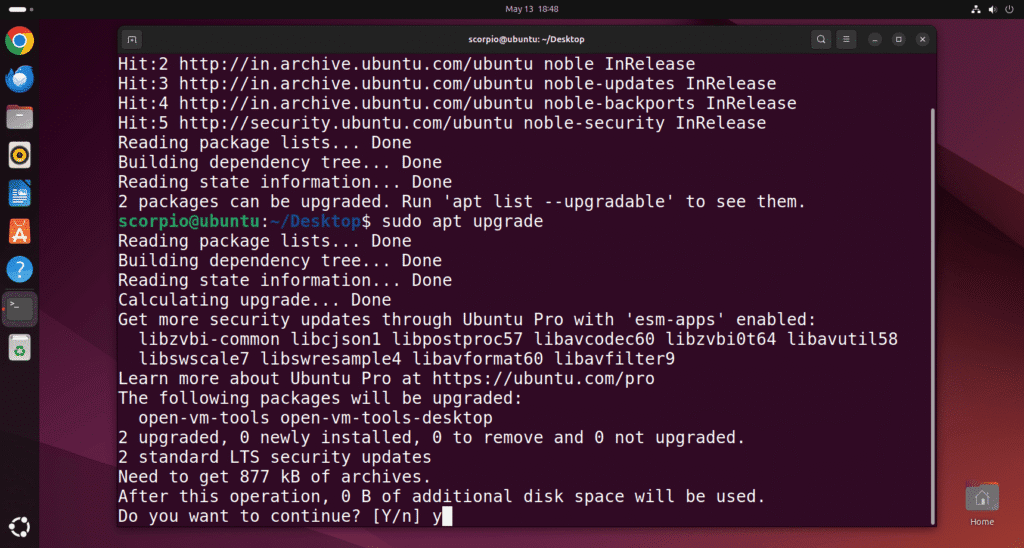Launch LibreOffice Writer from the dock

point(20,194)
